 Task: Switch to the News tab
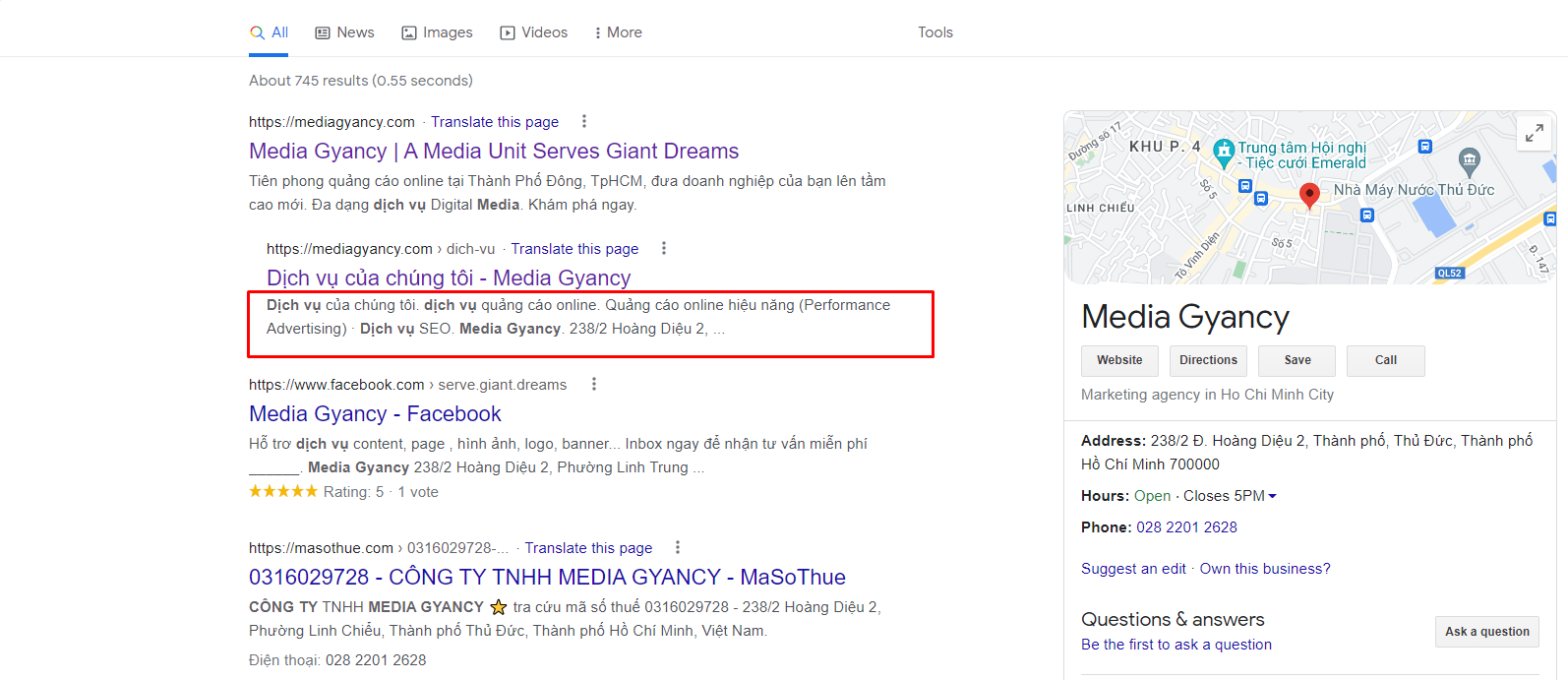[x=344, y=32]
